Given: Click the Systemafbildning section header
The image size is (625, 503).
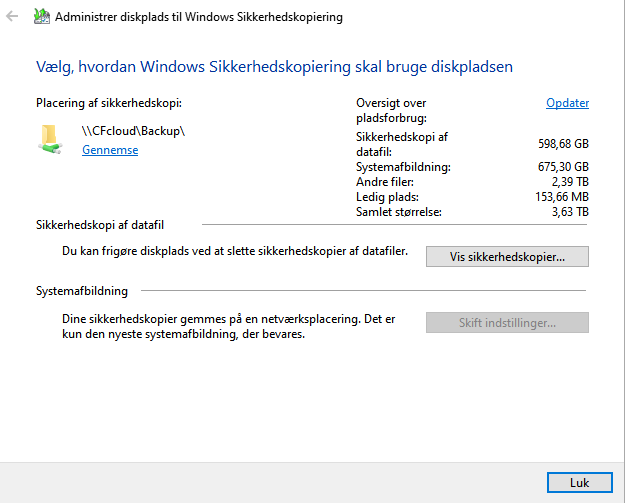Looking at the screenshot, I should tap(82, 291).
